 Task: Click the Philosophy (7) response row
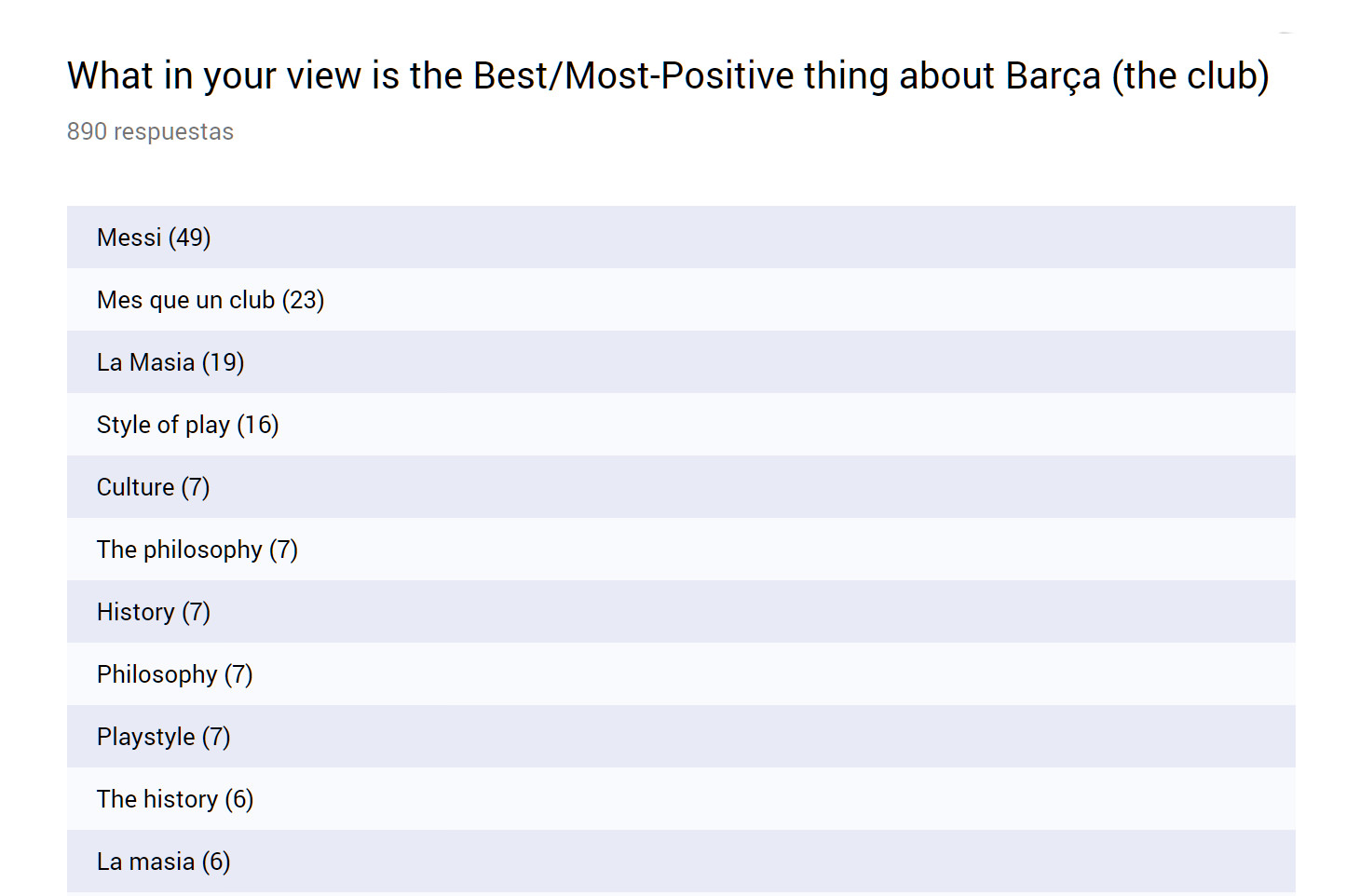click(681, 674)
